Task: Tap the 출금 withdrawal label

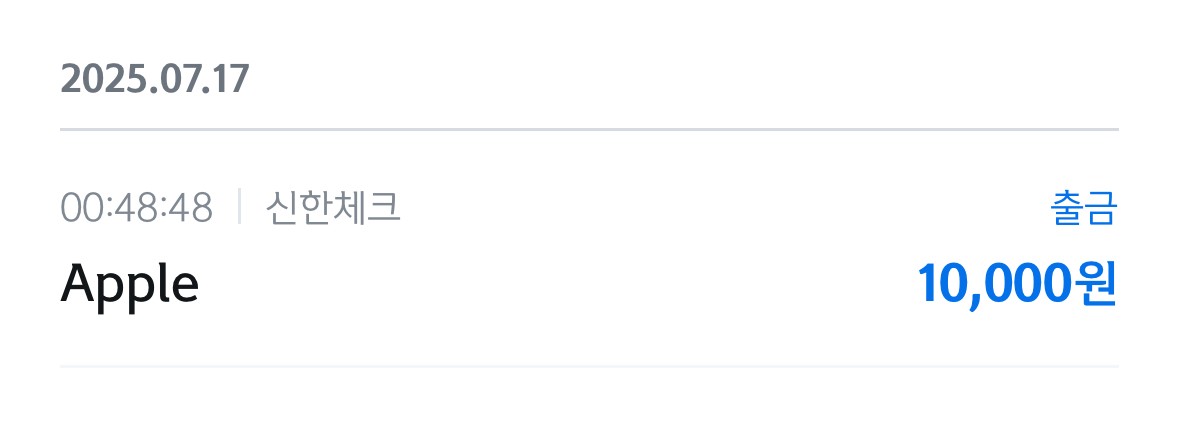Action: [1084, 209]
